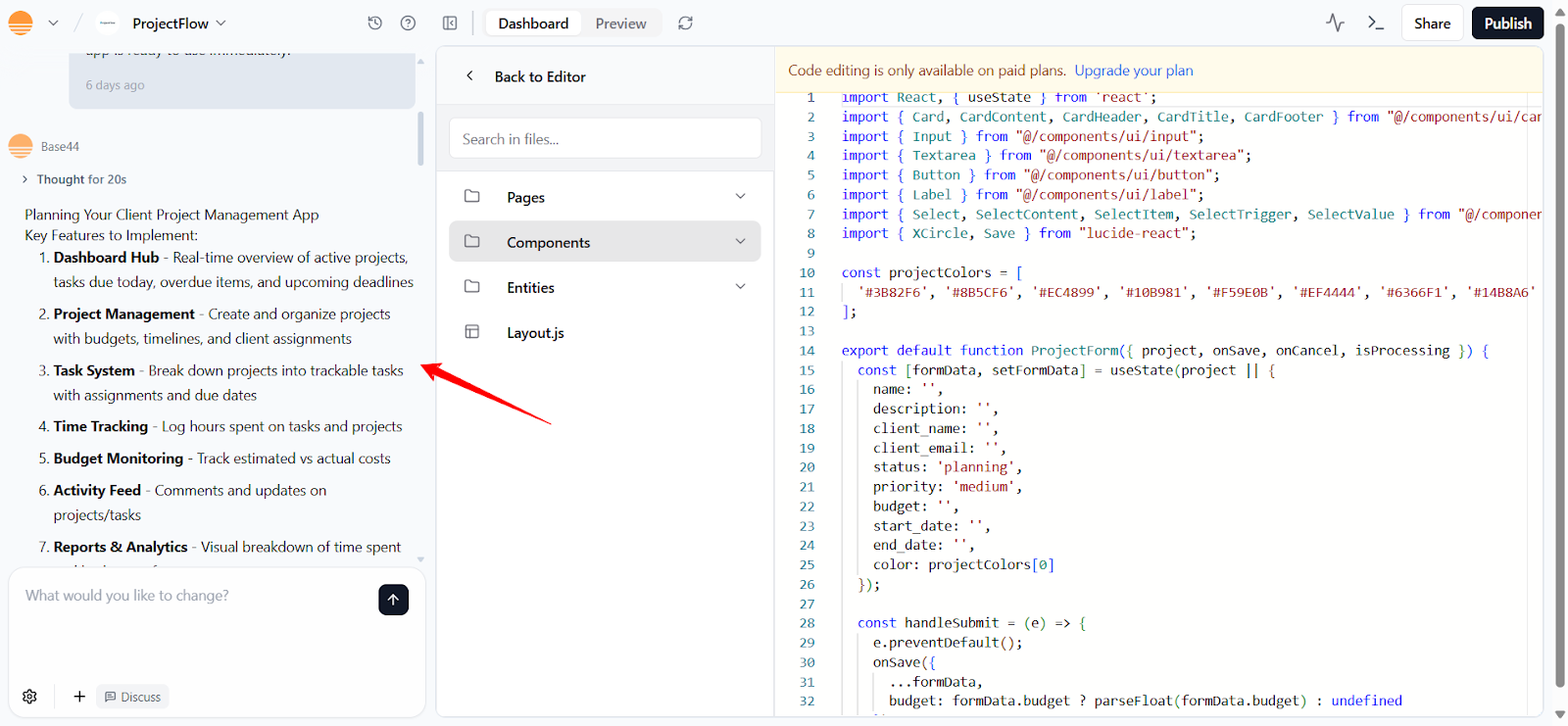Click the plus attachment icon
This screenshot has height=726, width=1568.
click(79, 697)
